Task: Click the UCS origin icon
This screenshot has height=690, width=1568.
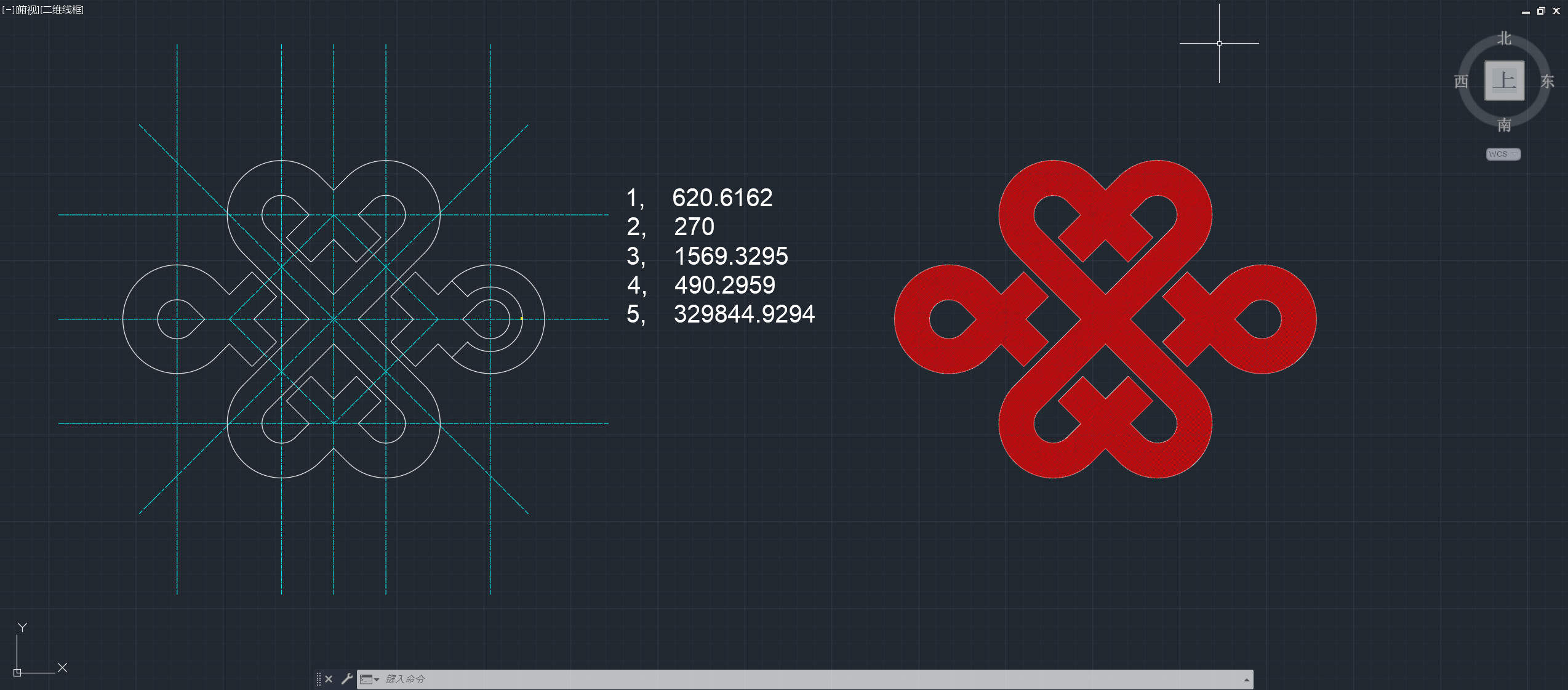Action: 17,672
